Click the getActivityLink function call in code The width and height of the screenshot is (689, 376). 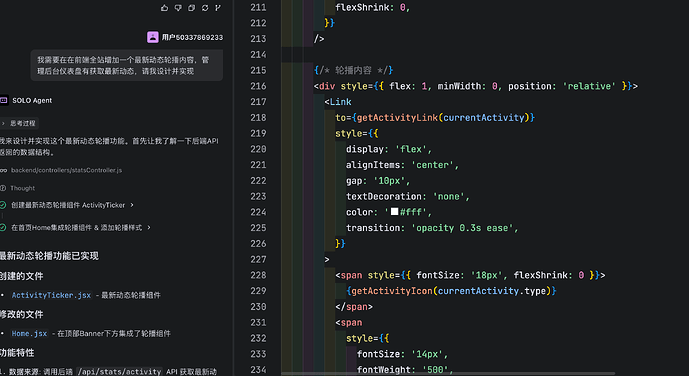tap(397, 118)
